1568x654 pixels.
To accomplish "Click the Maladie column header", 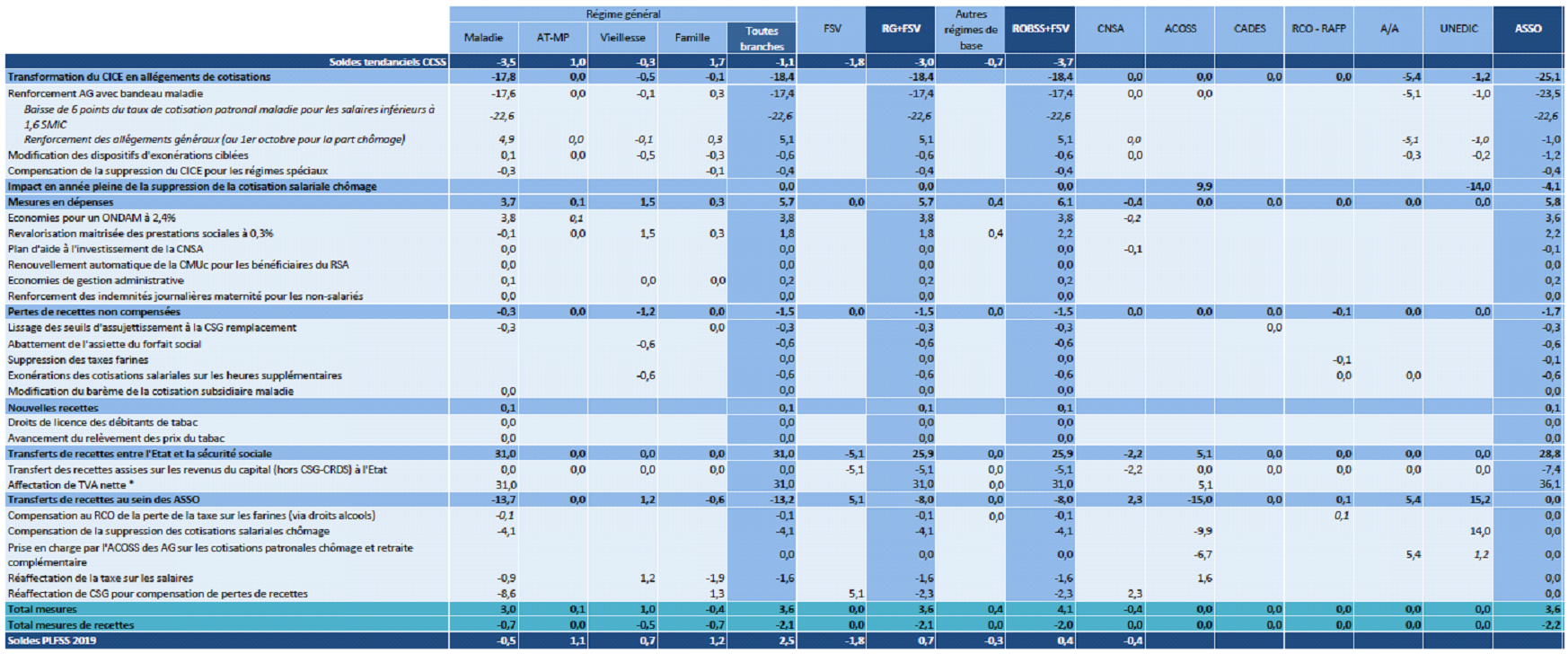I will 483,38.
